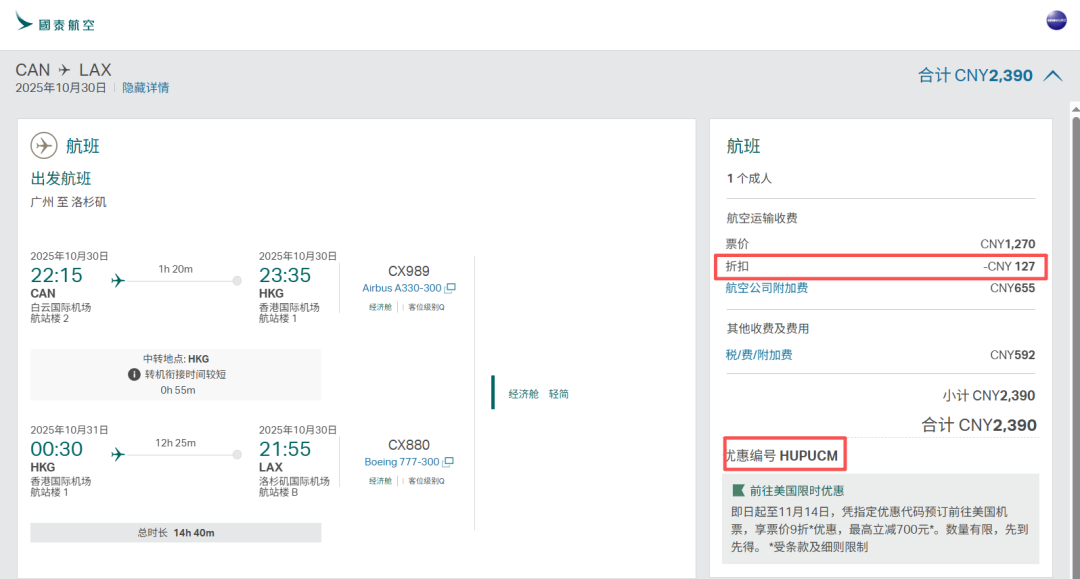Image resolution: width=1080 pixels, height=579 pixels.
Task: Click the info icon beside 转机衔接时间较短
Action: click(134, 374)
